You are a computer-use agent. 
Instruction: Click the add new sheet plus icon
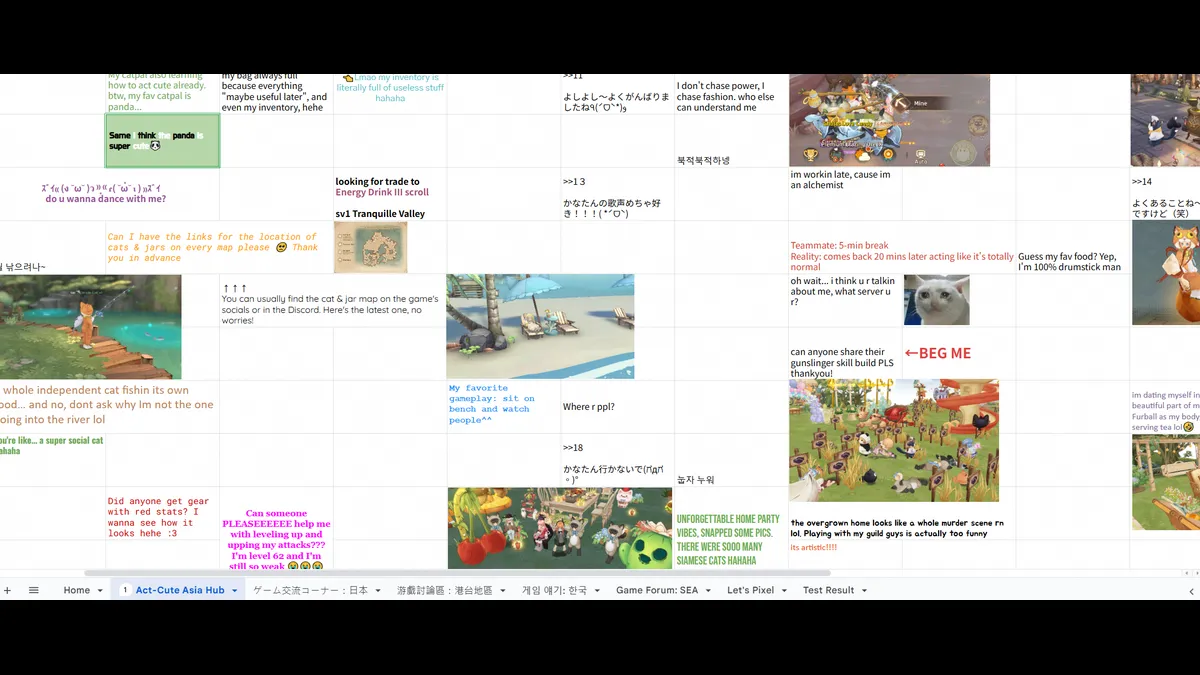click(7, 591)
